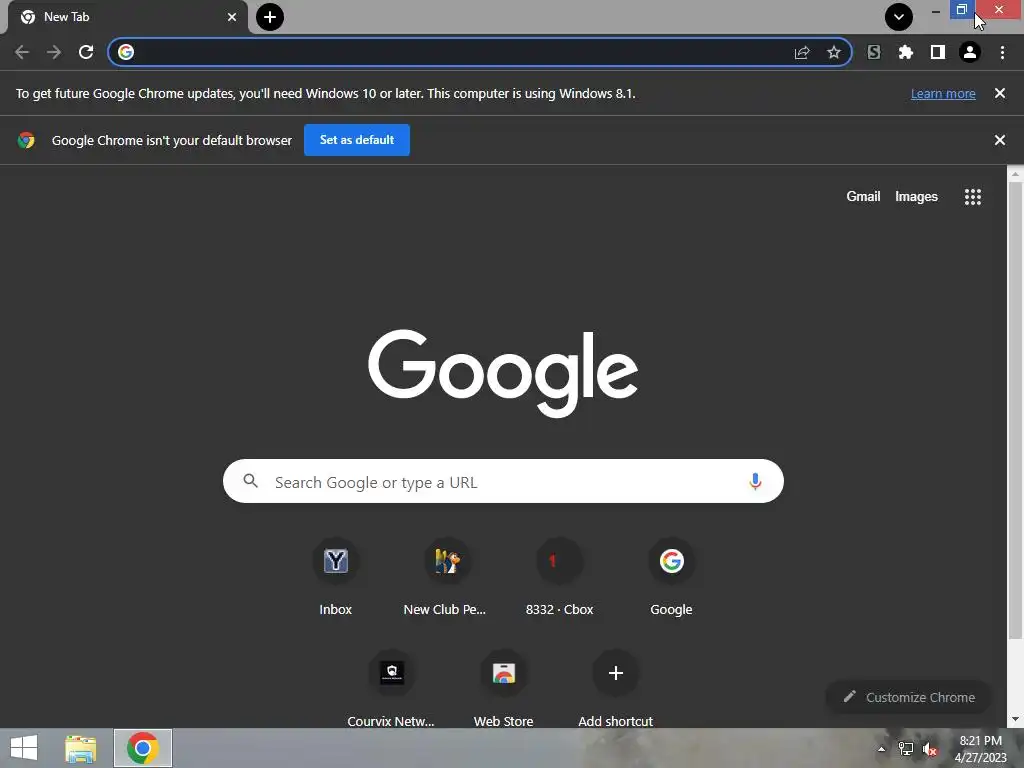Start voice search with microphone icon
1024x768 pixels.
coord(756,481)
